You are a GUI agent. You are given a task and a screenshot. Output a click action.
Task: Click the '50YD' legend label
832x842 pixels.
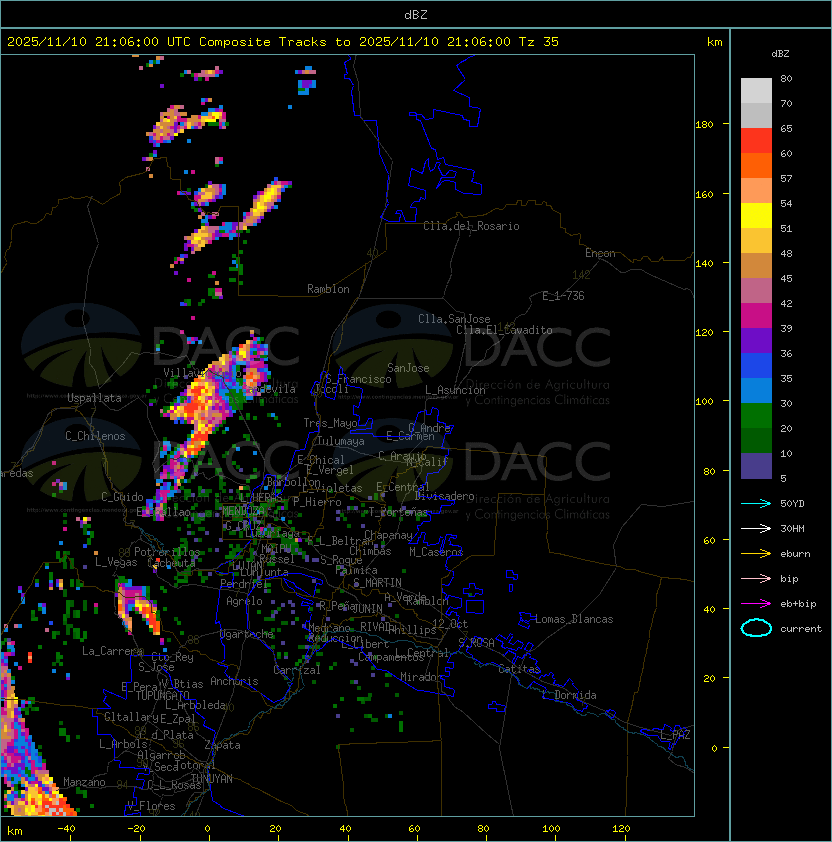[792, 503]
